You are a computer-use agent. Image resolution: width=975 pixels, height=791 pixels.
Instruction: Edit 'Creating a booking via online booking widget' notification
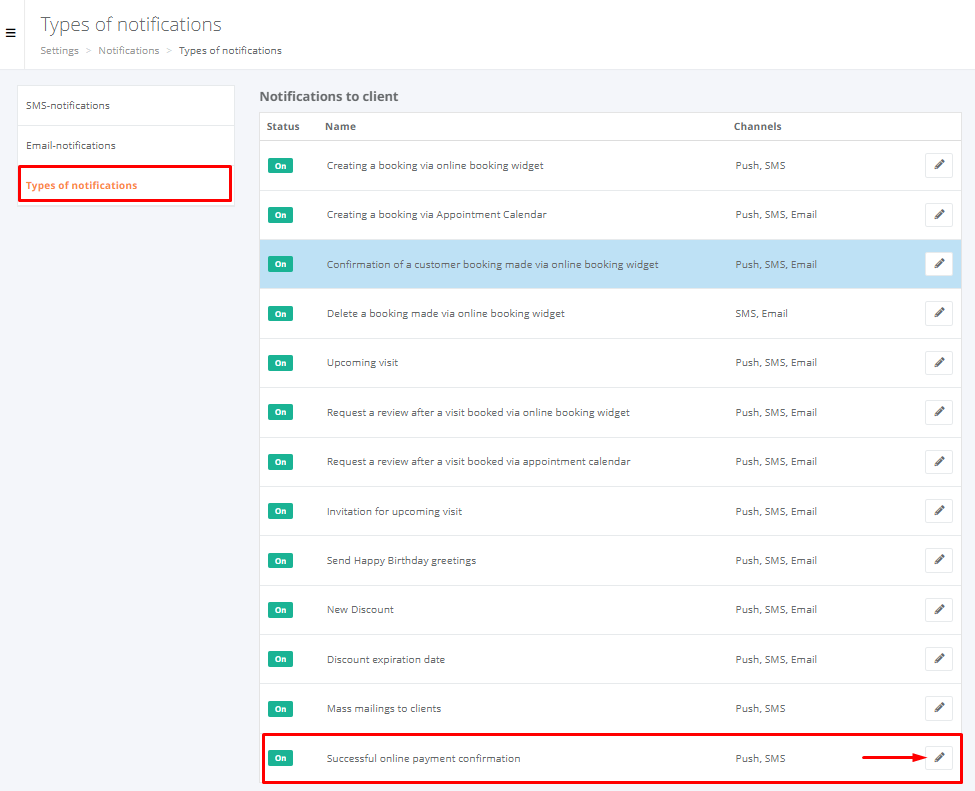point(938,165)
